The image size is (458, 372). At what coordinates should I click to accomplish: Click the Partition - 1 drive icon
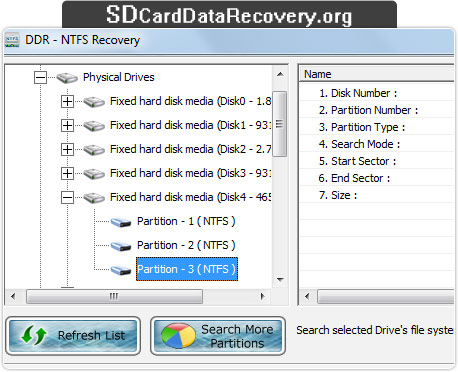click(121, 222)
